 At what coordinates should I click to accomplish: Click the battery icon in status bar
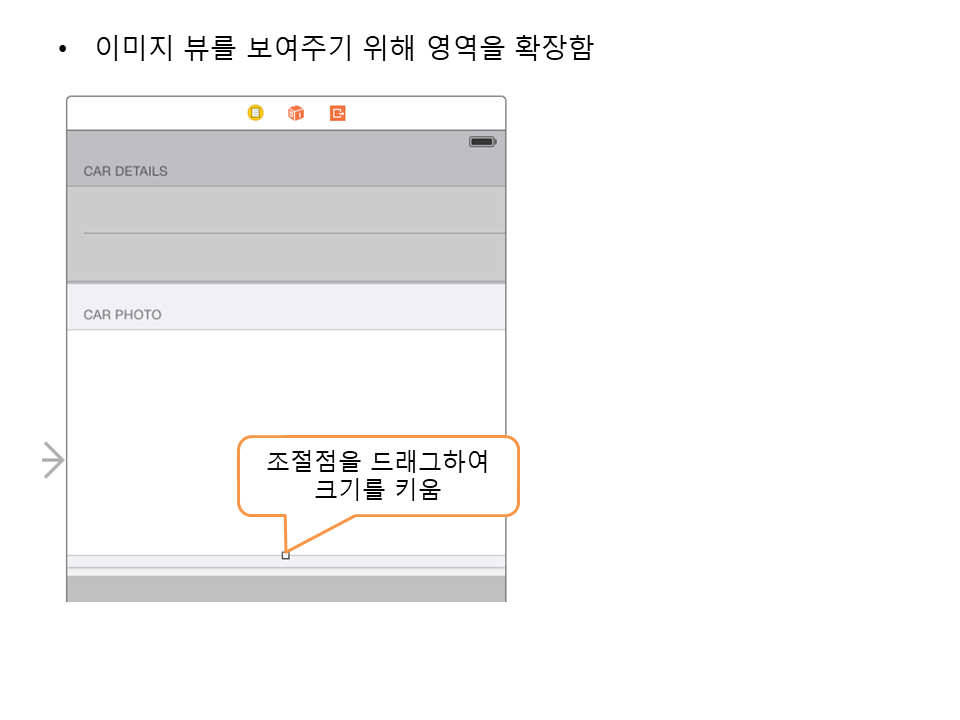tap(483, 142)
